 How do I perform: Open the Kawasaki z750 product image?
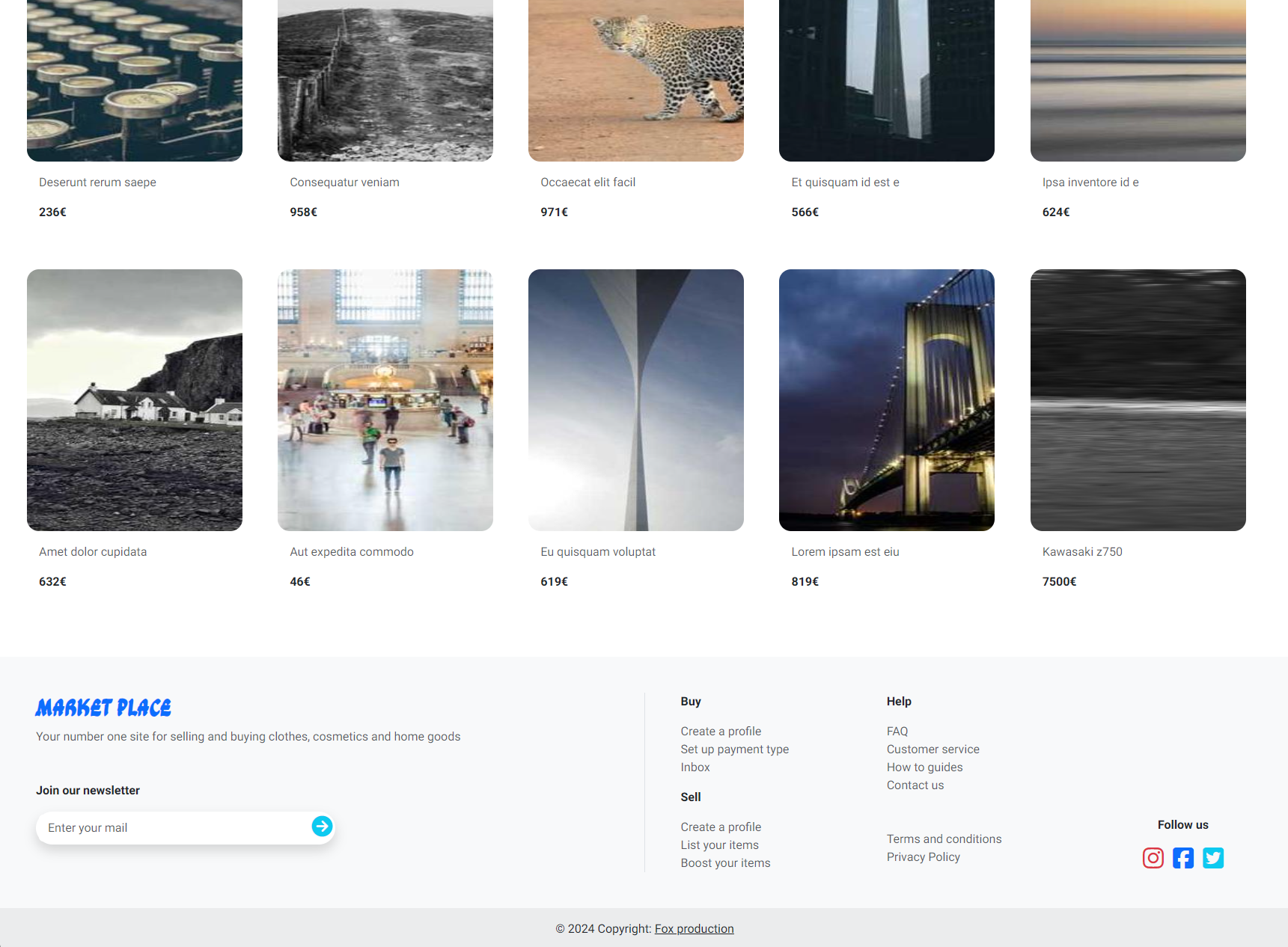(1138, 400)
